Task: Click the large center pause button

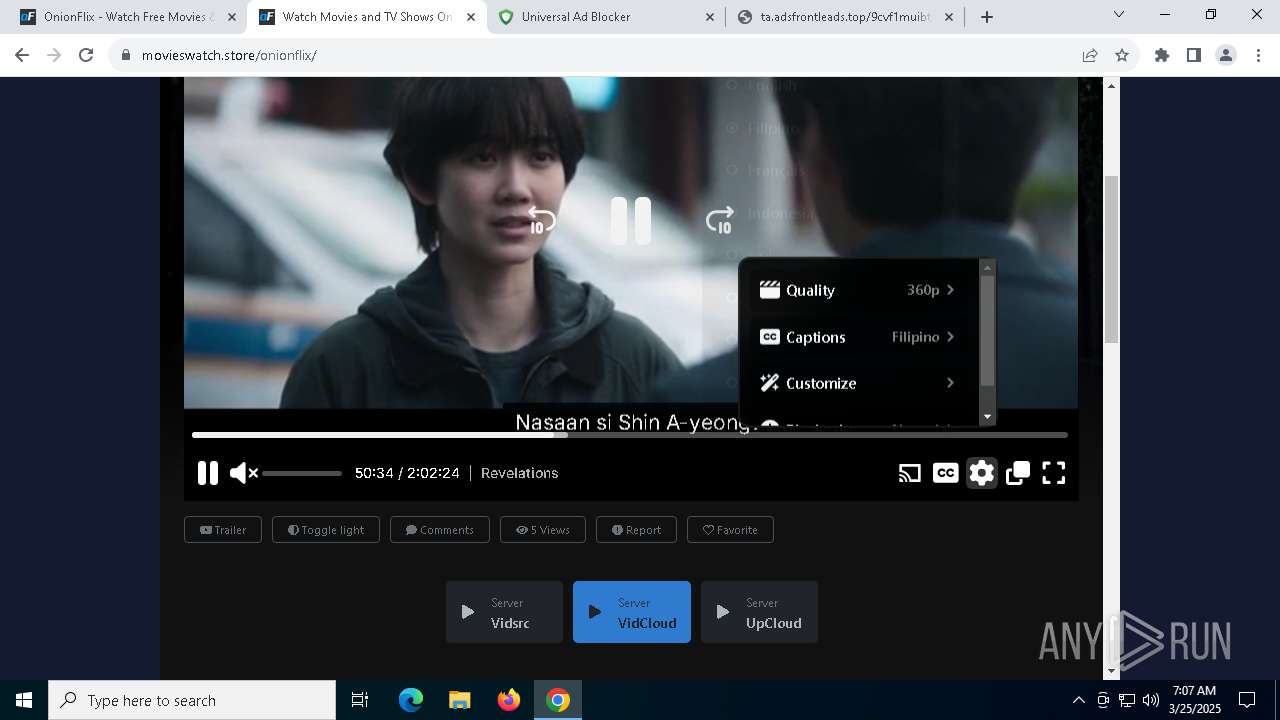Action: pos(631,220)
